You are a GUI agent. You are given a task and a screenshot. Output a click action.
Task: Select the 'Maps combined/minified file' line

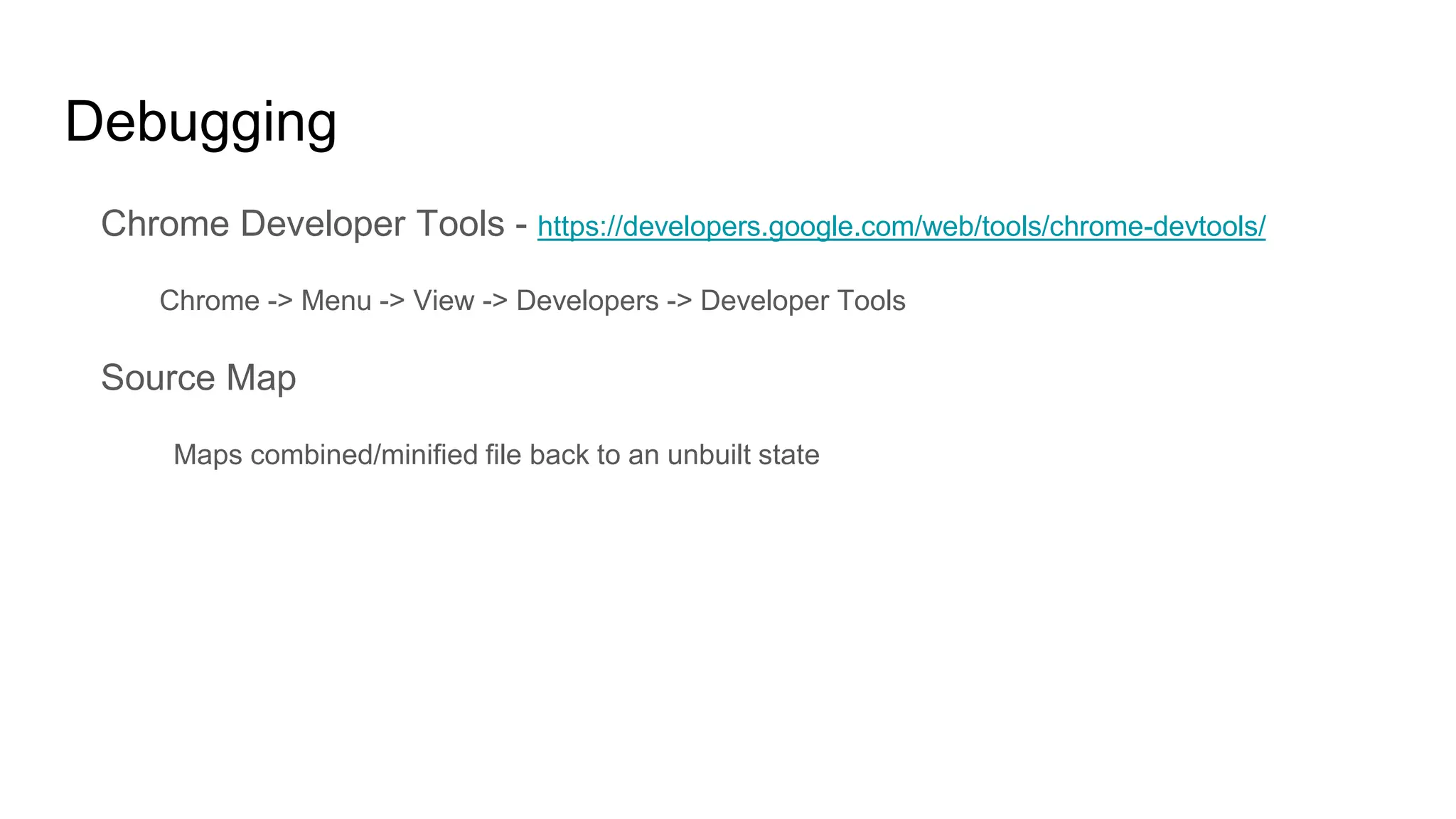click(496, 455)
